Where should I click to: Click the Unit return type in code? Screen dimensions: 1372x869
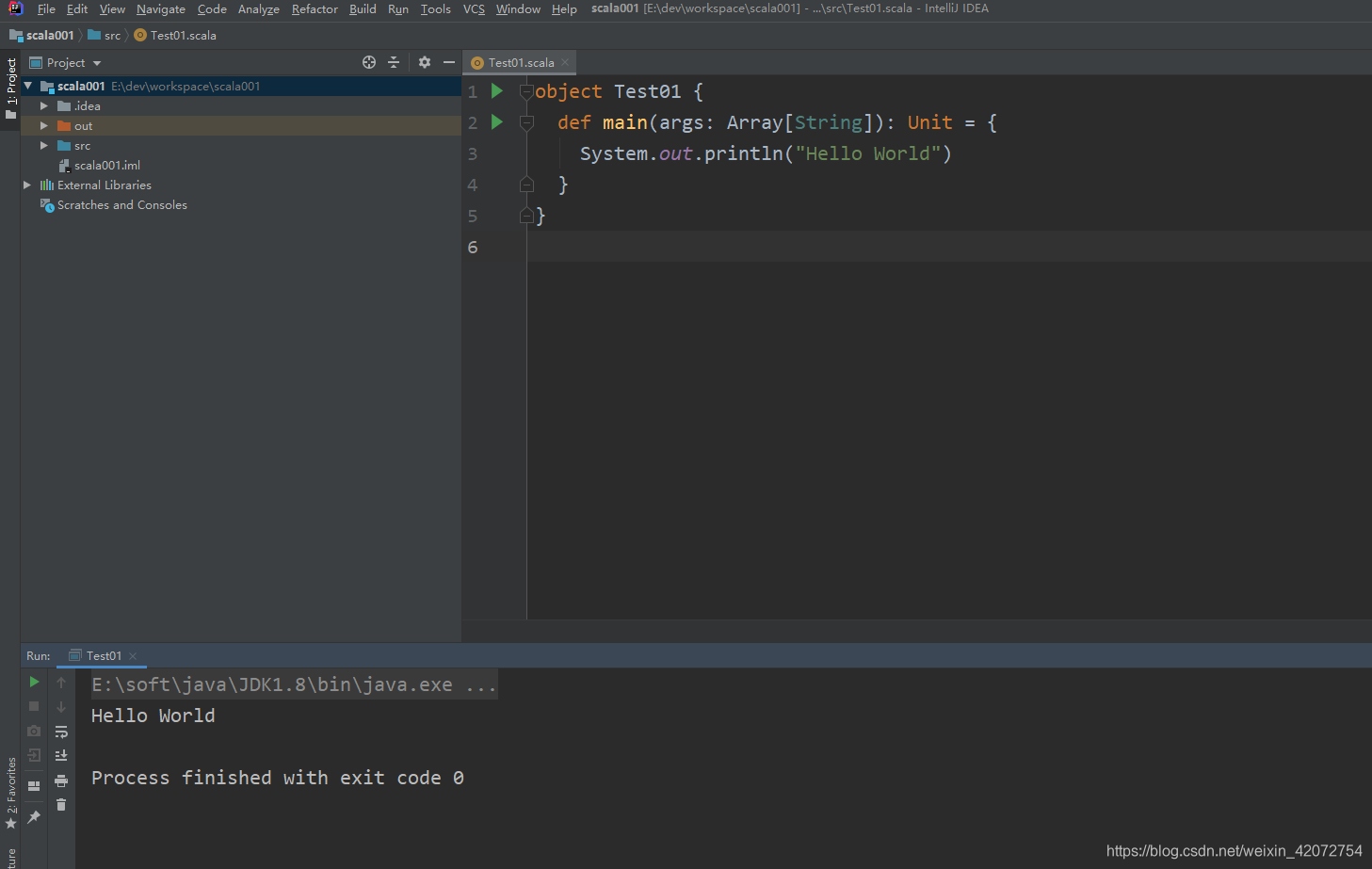(x=929, y=122)
